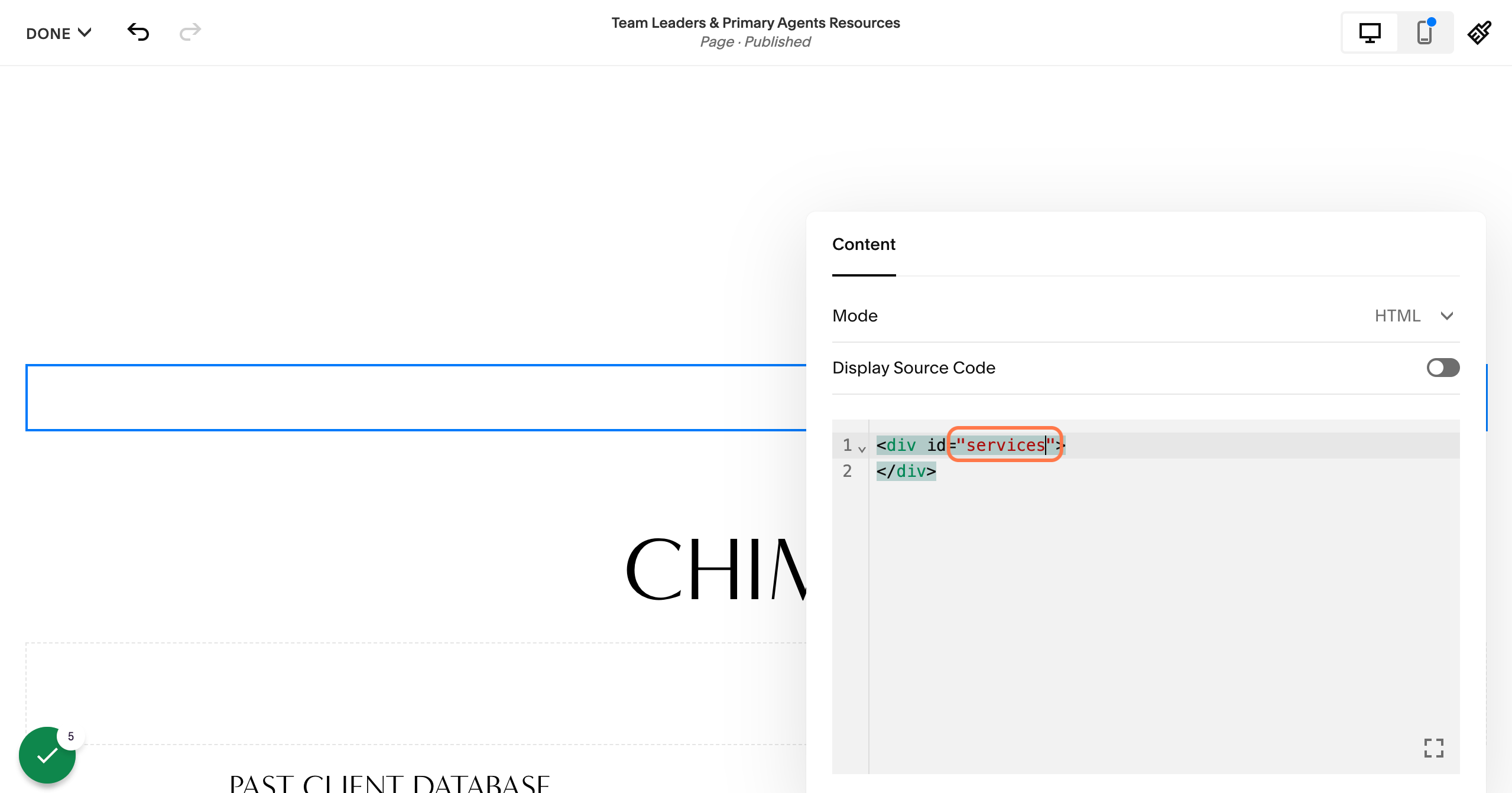Click the Page · Published status text
Screen dimensions: 1512x793
(x=755, y=42)
